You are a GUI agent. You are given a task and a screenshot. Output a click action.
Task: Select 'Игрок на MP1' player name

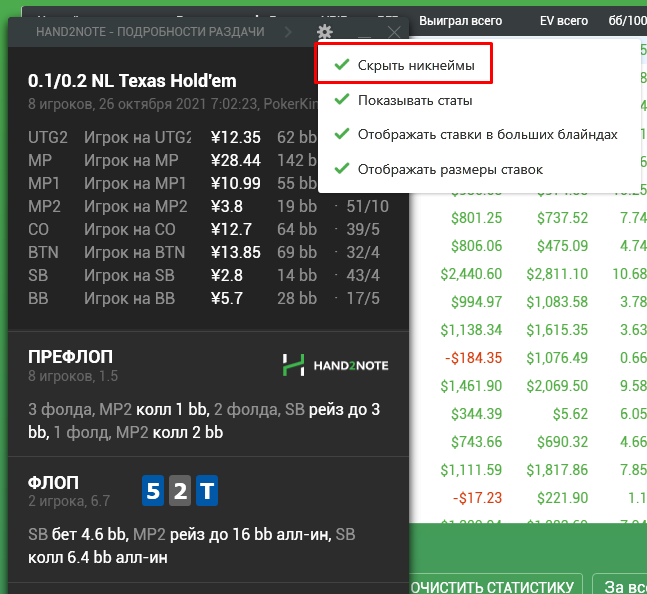tap(135, 184)
